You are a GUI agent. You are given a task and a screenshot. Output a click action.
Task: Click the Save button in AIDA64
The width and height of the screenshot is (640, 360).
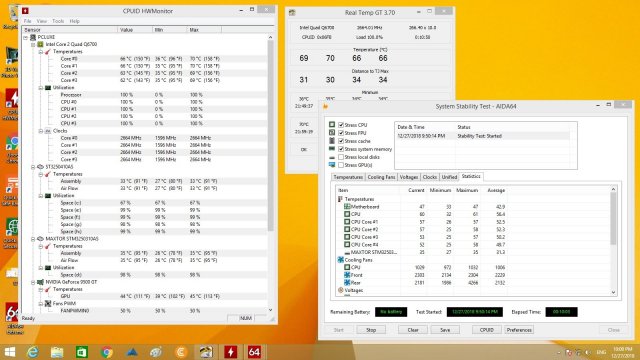445,330
